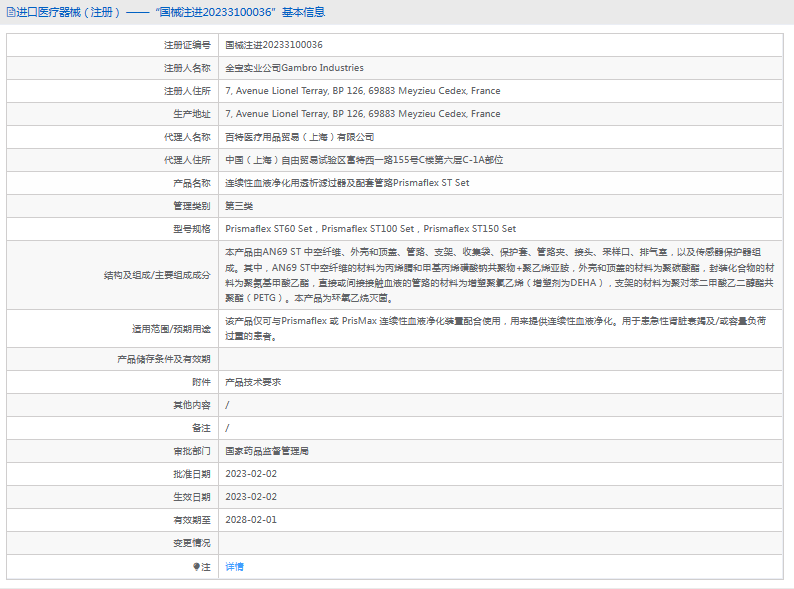Image resolution: width=794 pixels, height=589 pixels.
Task: Click the 产品储存条件及有效期 label
Action: pyautogui.click(x=164, y=359)
